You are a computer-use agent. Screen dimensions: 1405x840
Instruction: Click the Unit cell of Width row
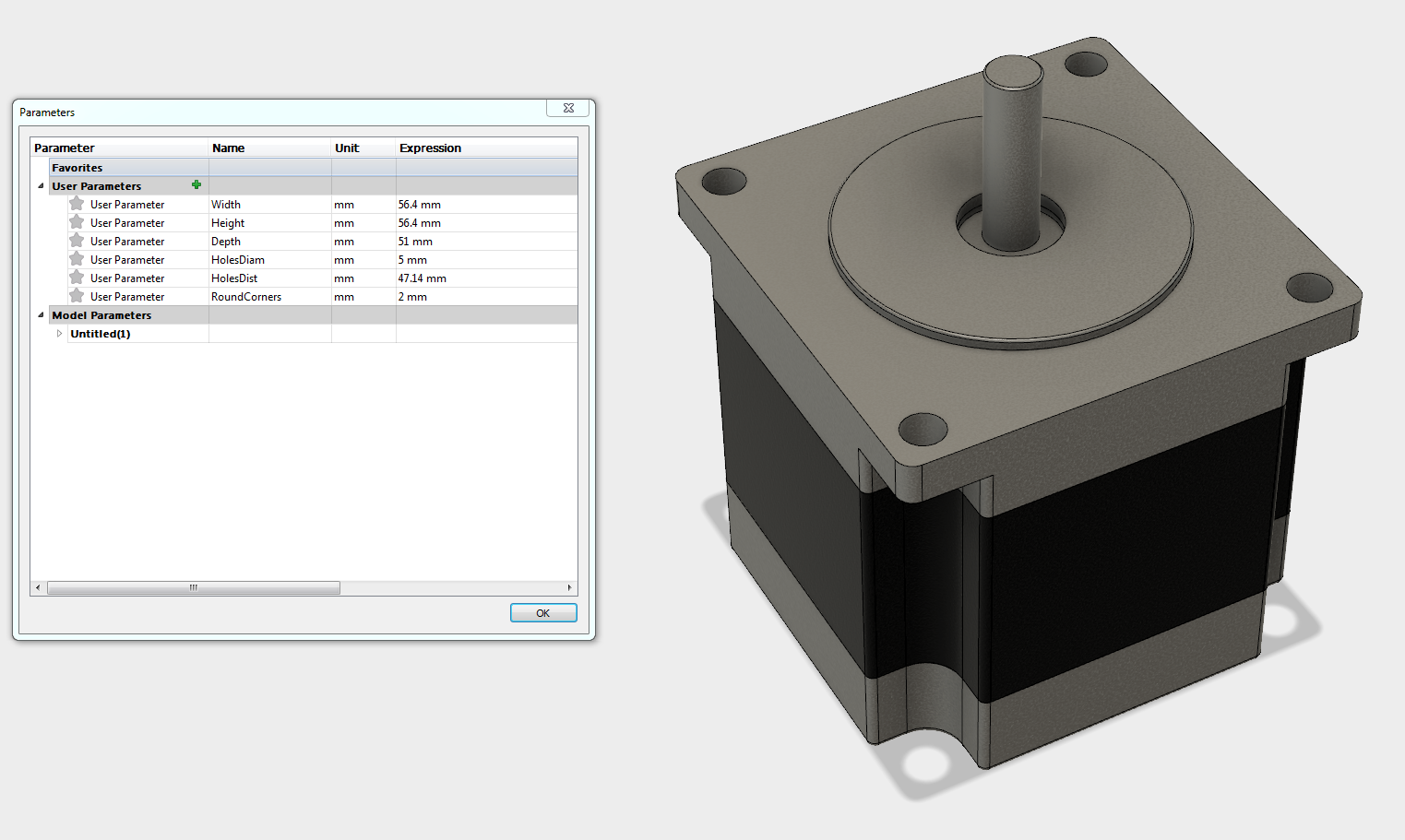click(363, 205)
